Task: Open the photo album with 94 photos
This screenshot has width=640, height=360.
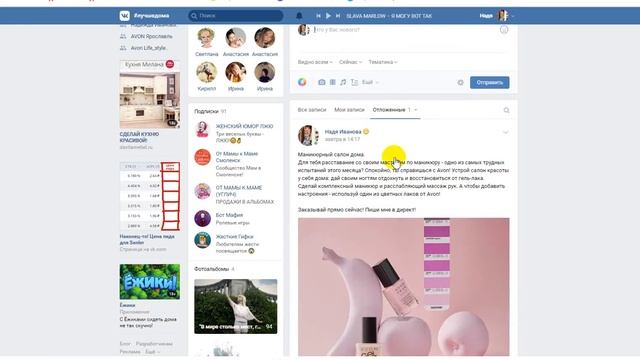Action: click(x=236, y=307)
